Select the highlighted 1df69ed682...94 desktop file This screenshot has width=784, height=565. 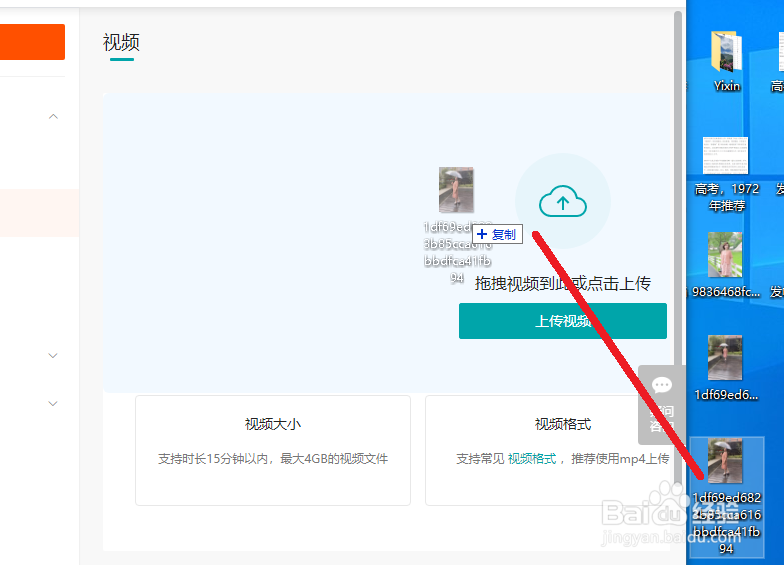(726, 496)
